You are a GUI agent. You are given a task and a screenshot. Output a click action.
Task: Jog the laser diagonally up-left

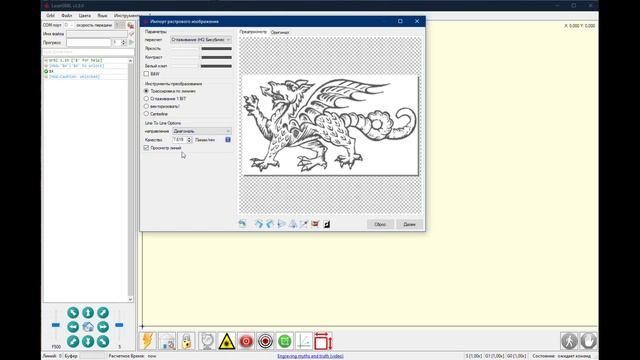(73, 312)
